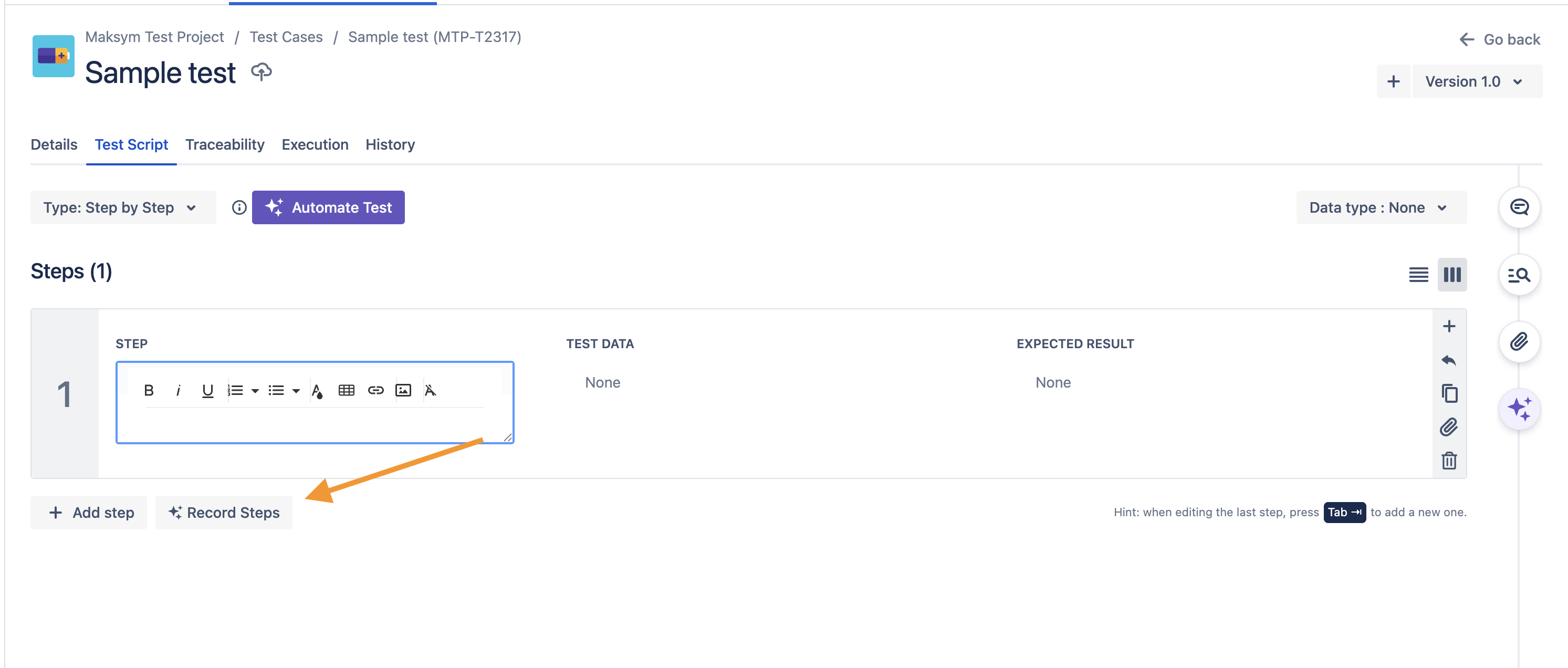Click the Bold formatting icon
Image resolution: width=1568 pixels, height=668 pixels.
click(x=149, y=390)
